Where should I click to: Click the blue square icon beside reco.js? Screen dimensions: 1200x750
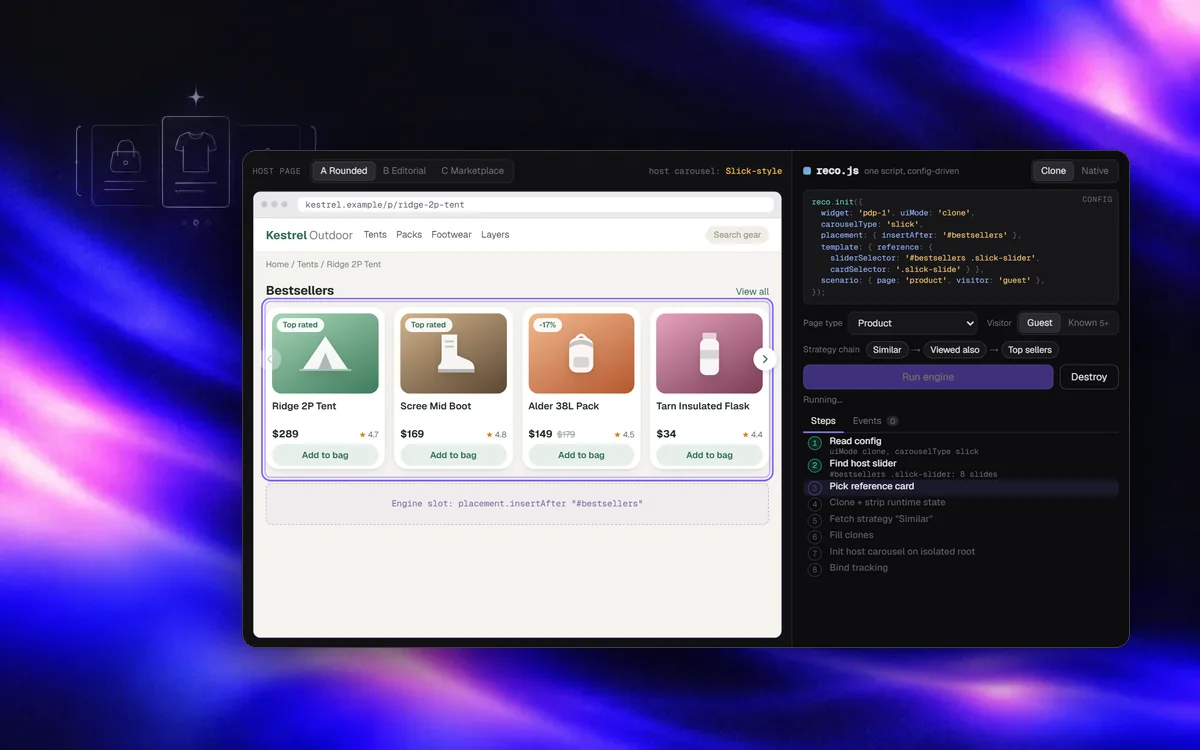pyautogui.click(x=807, y=171)
